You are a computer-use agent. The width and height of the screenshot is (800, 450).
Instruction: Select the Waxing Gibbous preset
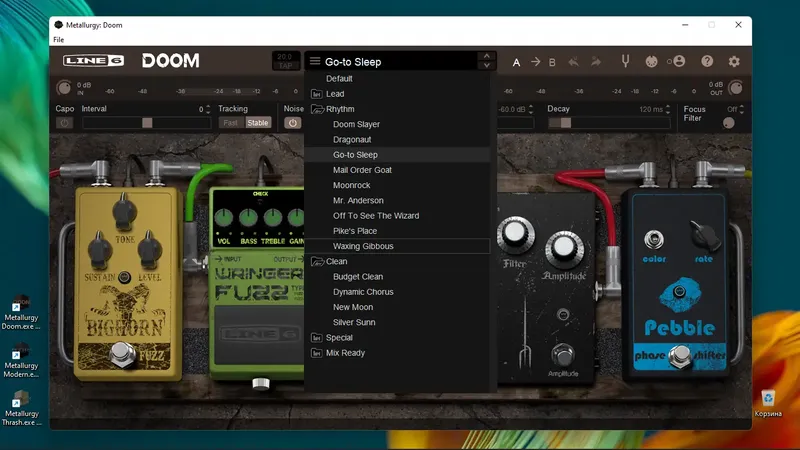pos(398,246)
